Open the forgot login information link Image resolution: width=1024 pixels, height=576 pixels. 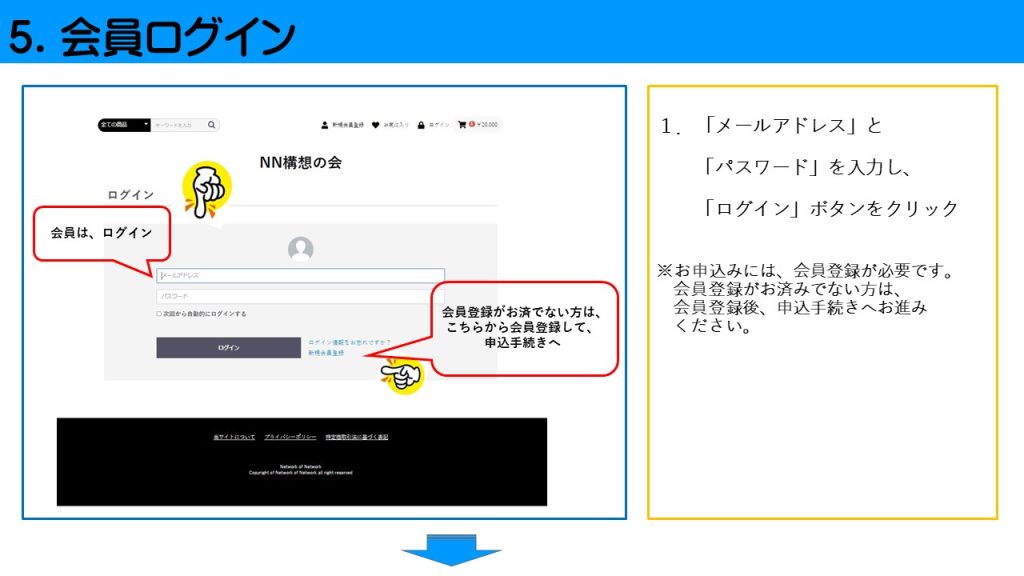pyautogui.click(x=349, y=342)
